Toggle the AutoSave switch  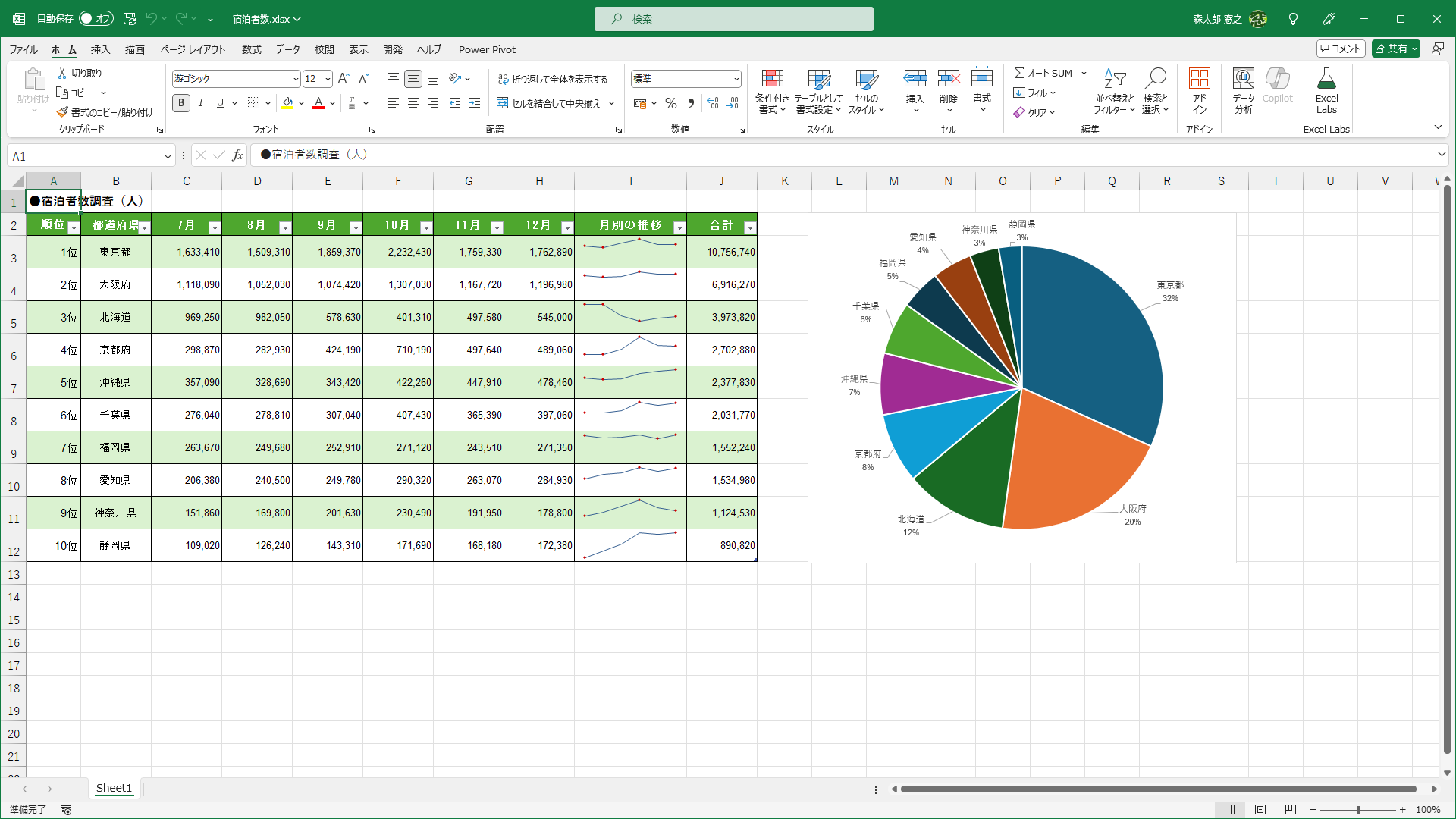96,18
